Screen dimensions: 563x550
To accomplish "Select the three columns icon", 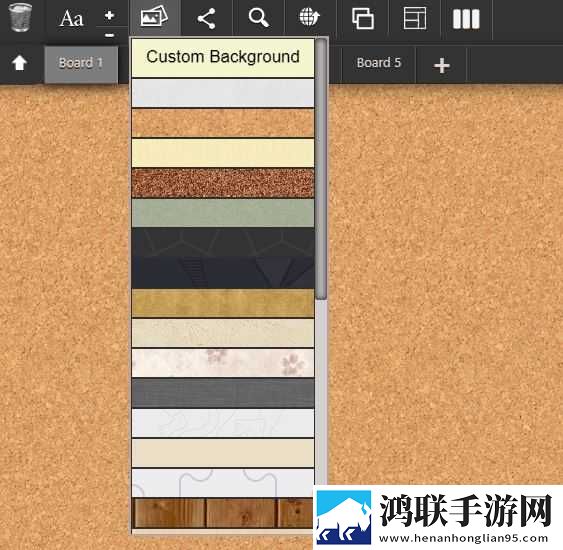I will pyautogui.click(x=466, y=18).
